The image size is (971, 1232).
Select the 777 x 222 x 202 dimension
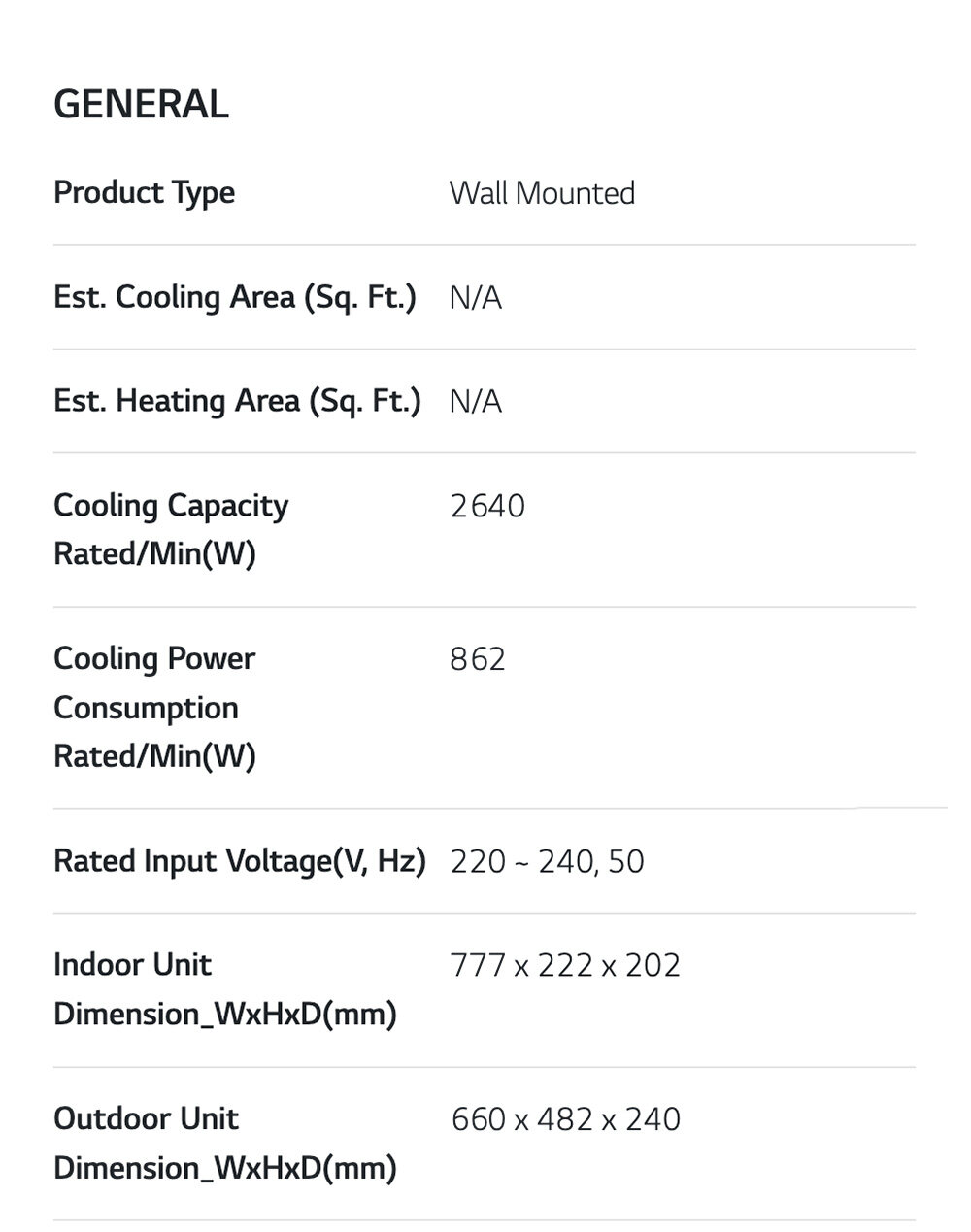click(565, 965)
